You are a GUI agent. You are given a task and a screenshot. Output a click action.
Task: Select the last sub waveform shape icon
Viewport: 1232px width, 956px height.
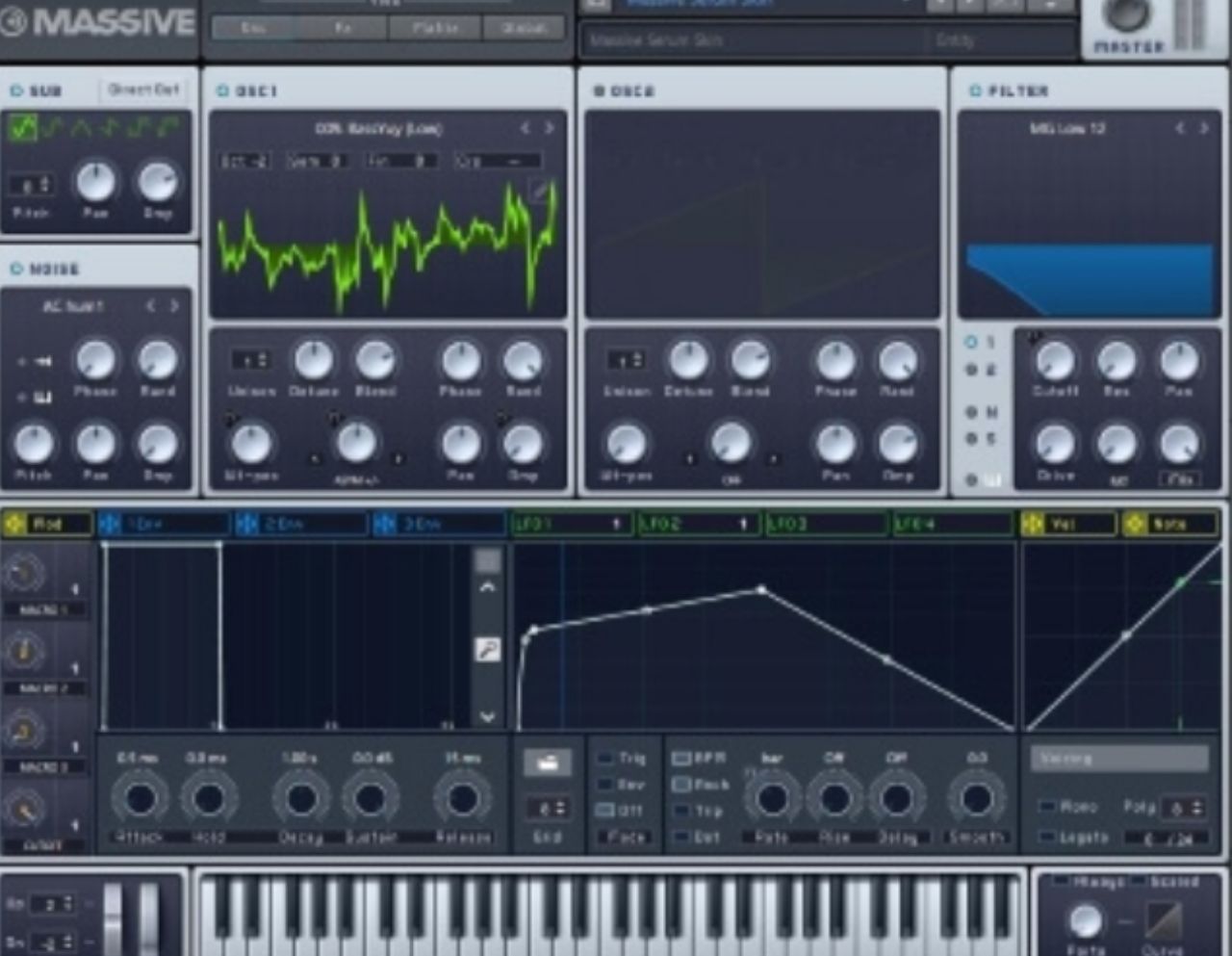click(x=169, y=126)
